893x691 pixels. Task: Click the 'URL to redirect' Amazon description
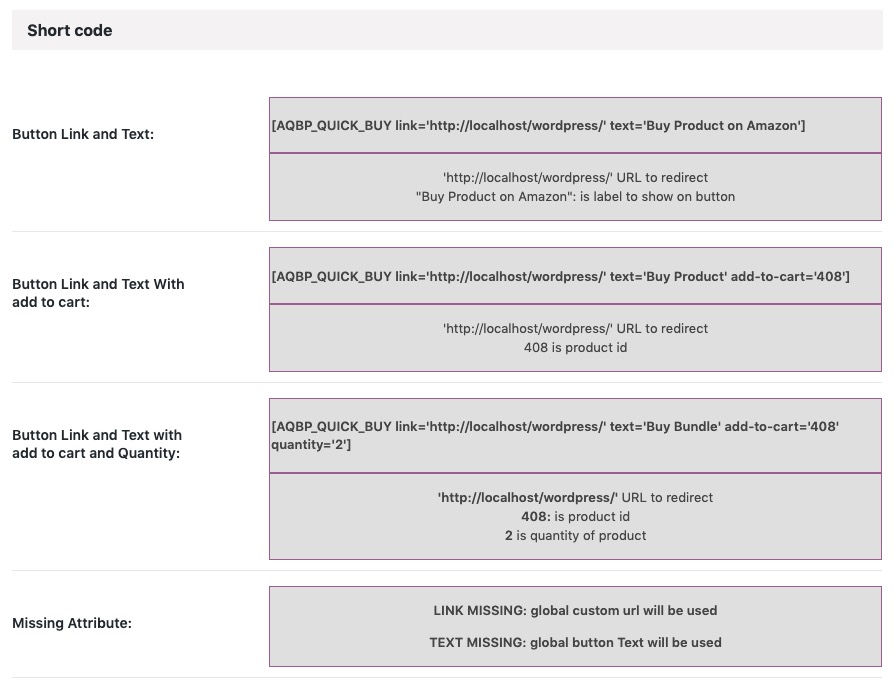pyautogui.click(x=575, y=178)
